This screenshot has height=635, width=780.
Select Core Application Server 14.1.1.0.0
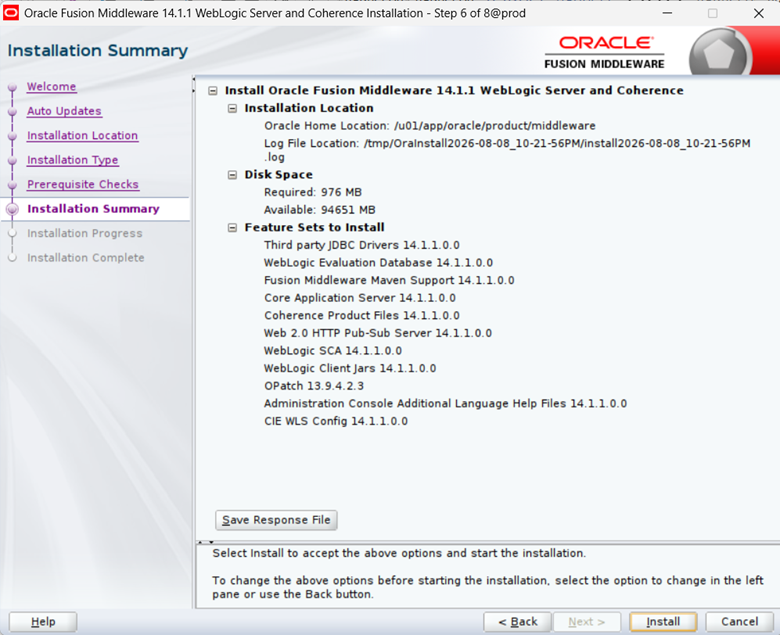point(360,298)
